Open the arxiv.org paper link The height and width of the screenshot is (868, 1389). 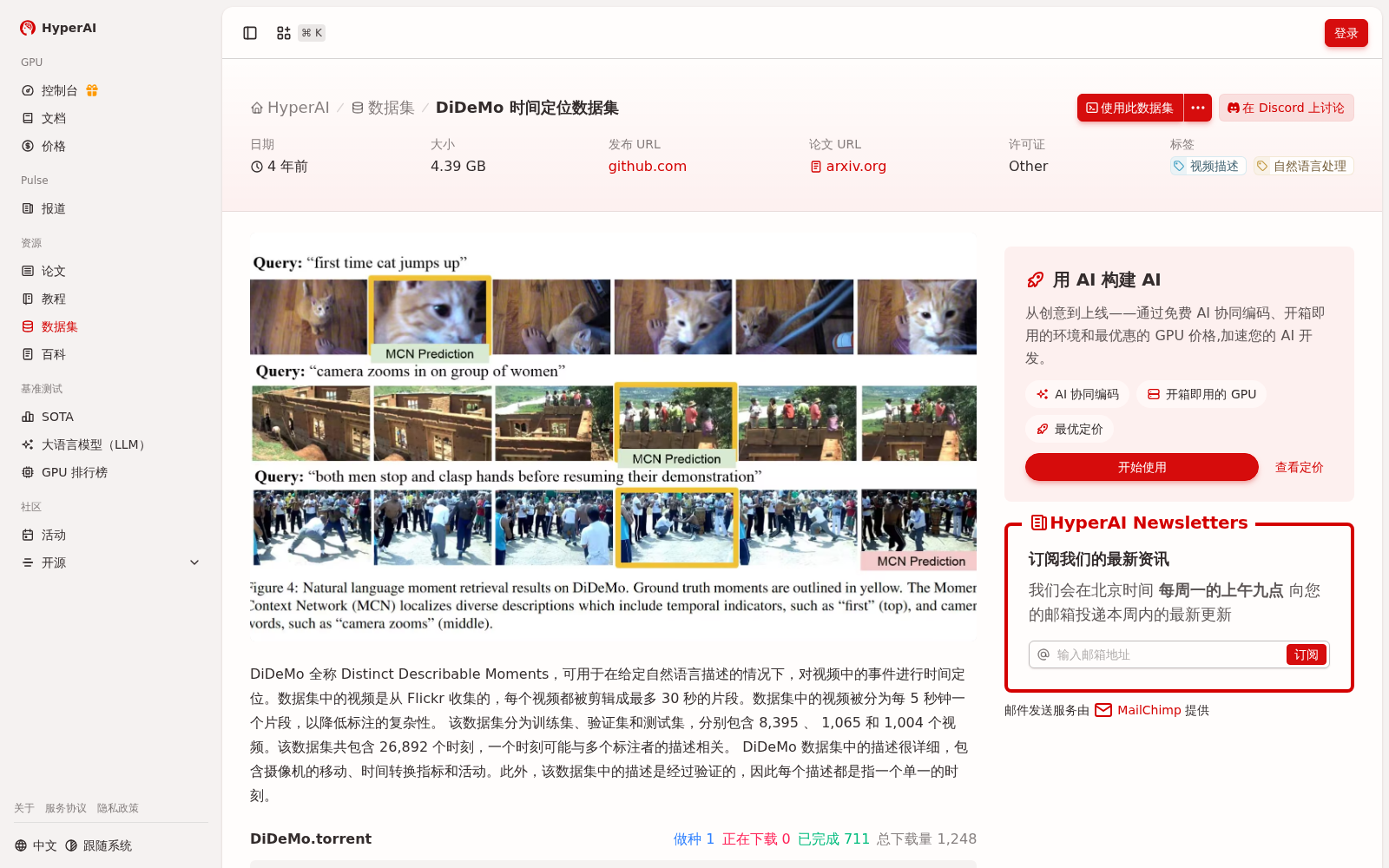click(x=848, y=166)
